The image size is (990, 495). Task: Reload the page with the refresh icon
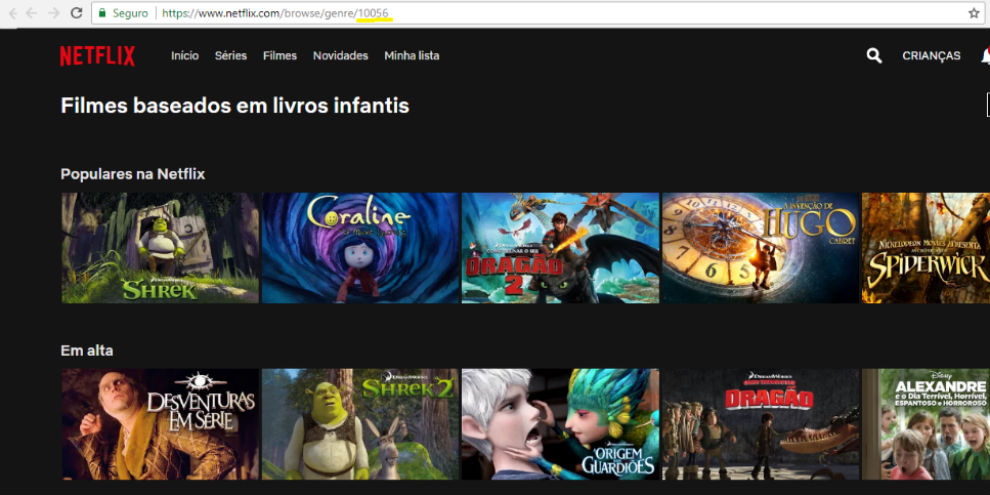[76, 13]
